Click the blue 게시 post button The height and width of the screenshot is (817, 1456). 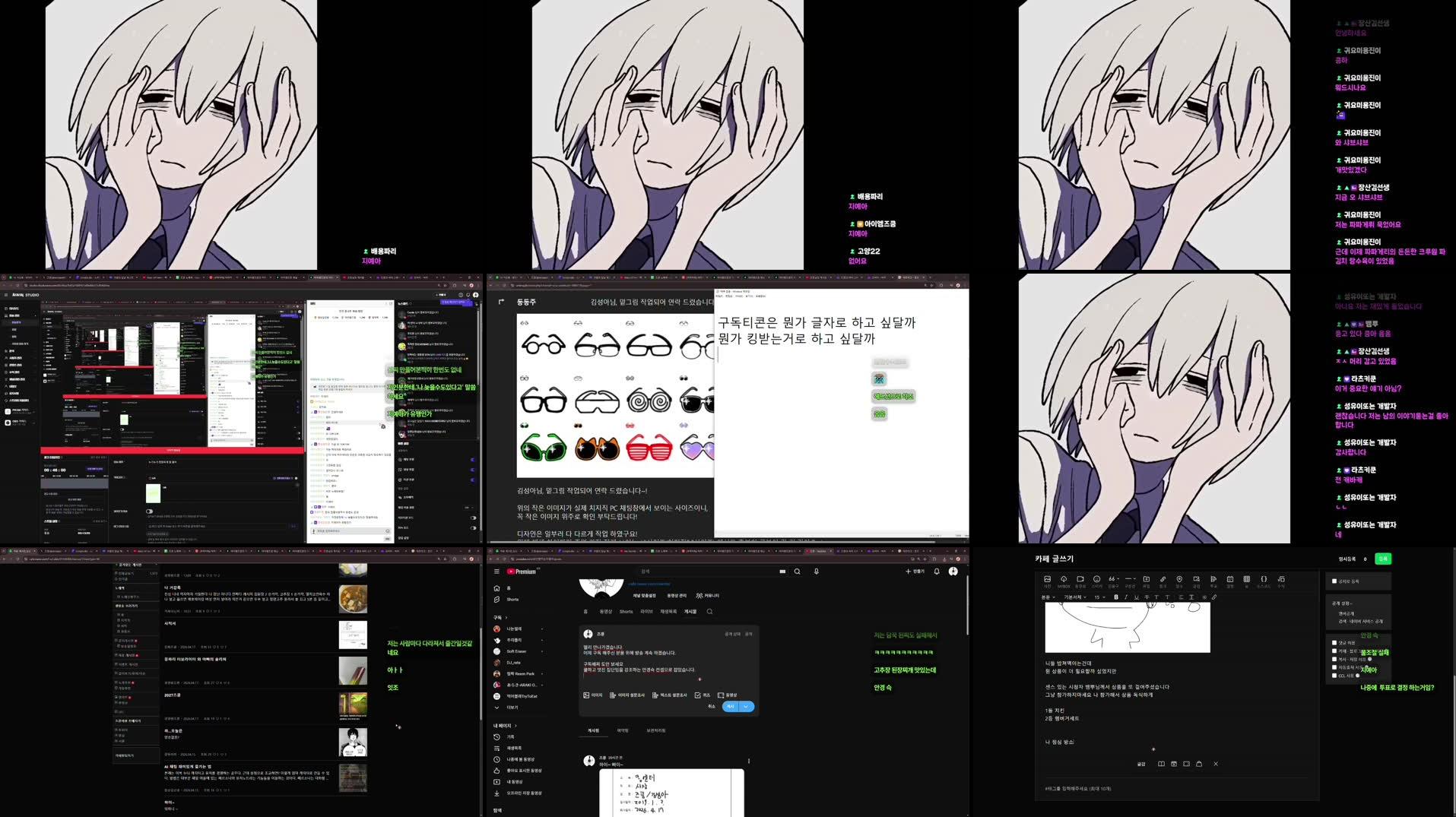point(730,706)
